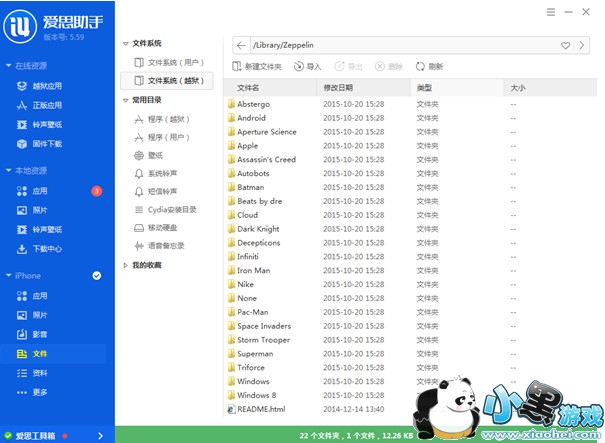Open 资料 in the iPhone section
The width and height of the screenshot is (605, 443).
[x=32, y=373]
